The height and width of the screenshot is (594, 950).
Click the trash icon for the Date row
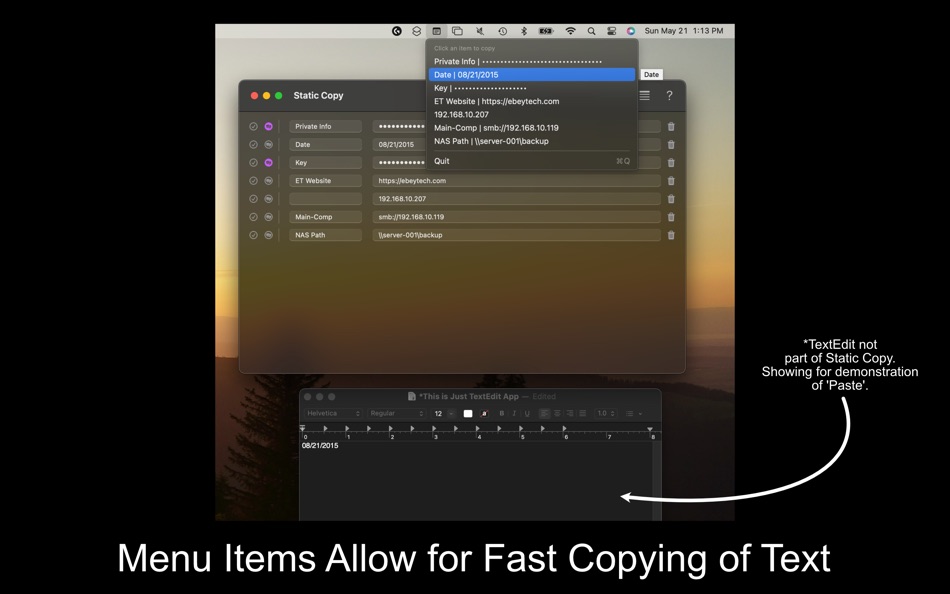[x=671, y=145]
